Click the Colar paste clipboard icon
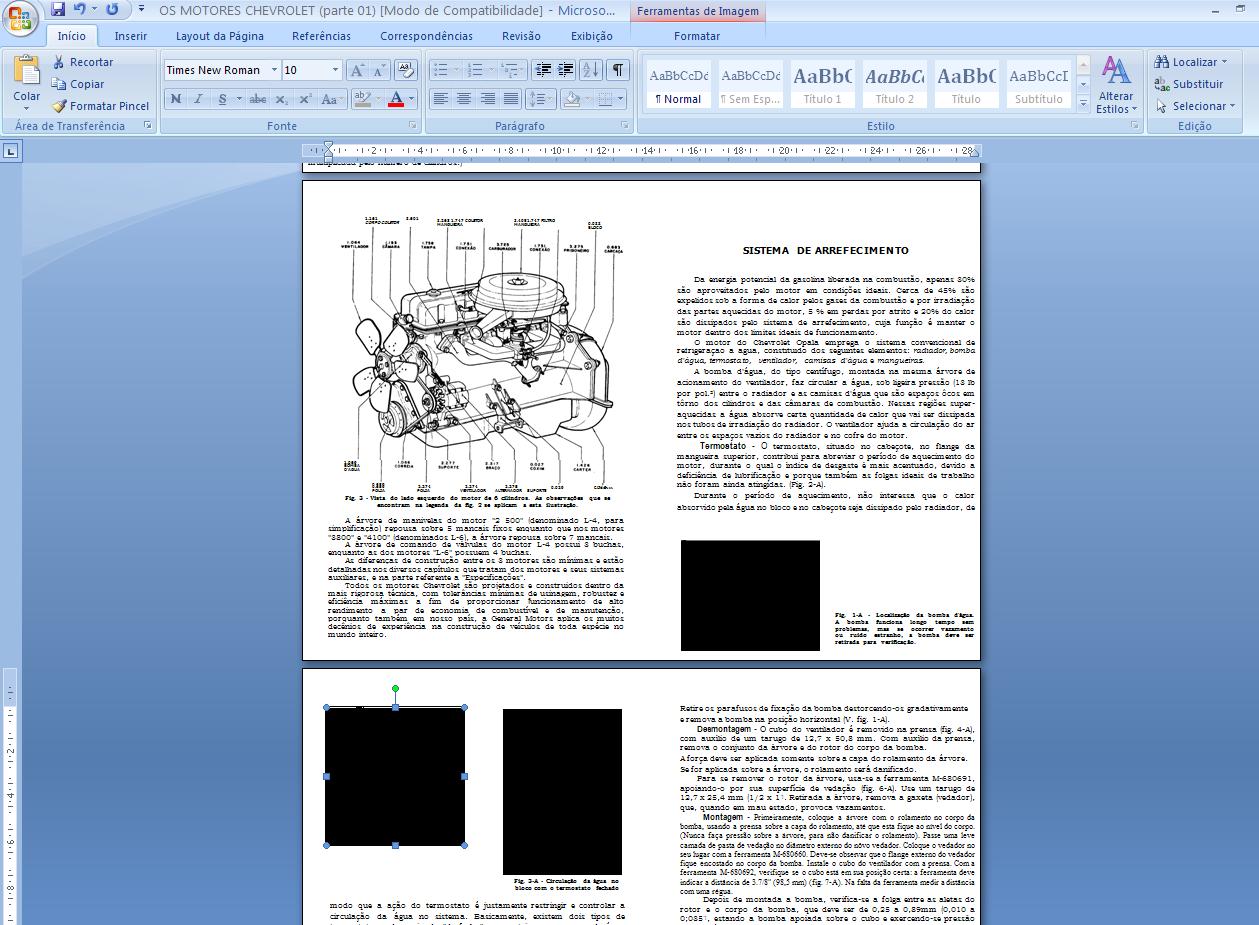Screen dimensions: 1259x925 click(x=27, y=70)
